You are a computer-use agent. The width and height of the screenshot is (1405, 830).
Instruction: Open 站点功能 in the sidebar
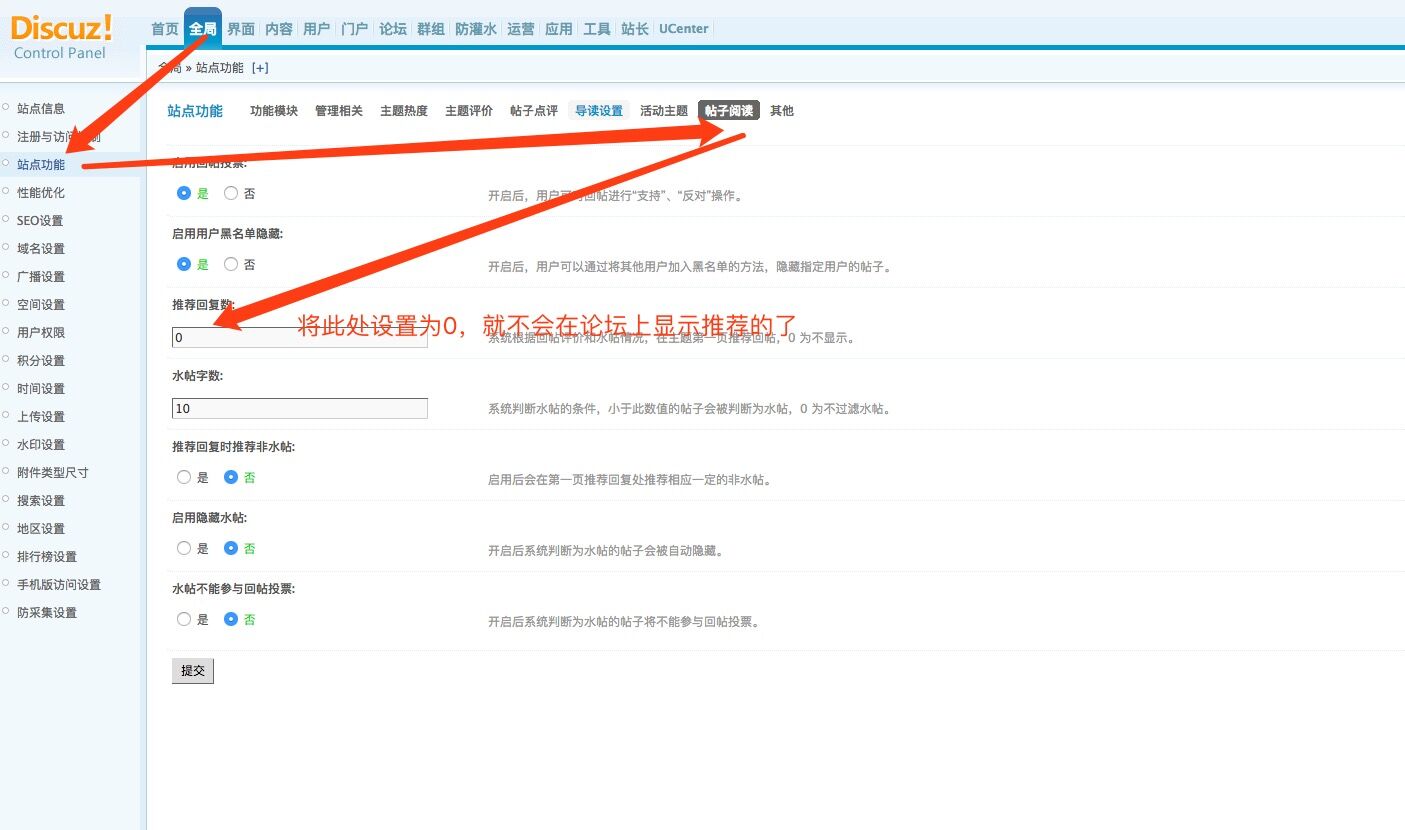pyautogui.click(x=41, y=165)
